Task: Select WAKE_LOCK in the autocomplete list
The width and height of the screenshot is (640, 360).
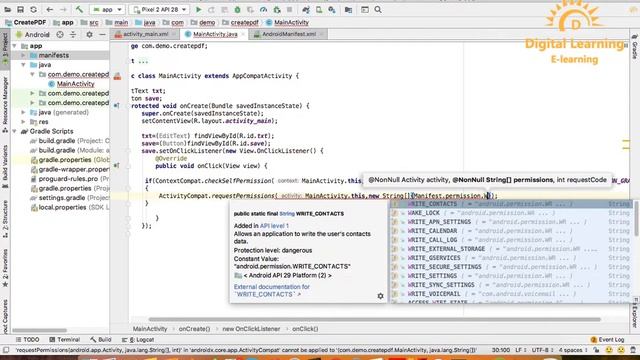Action: 511,213
